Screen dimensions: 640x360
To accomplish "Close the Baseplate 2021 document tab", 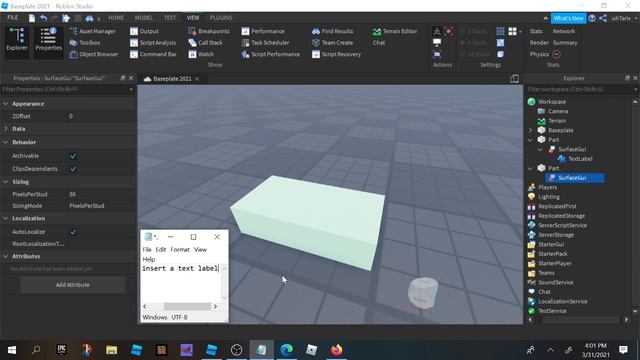I will point(197,79).
